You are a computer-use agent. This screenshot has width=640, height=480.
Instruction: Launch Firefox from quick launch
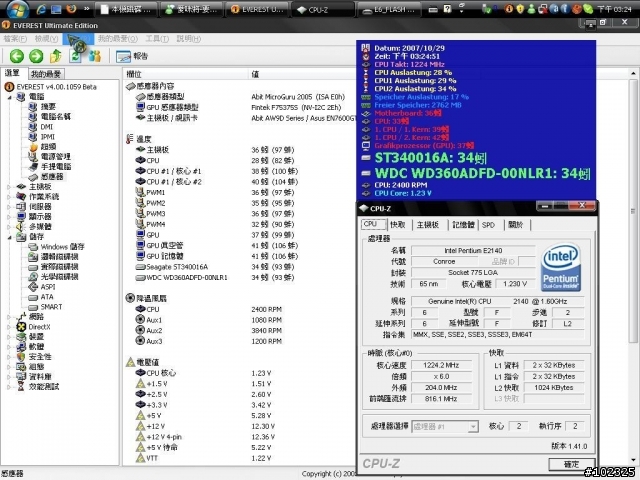pyautogui.click(x=71, y=9)
